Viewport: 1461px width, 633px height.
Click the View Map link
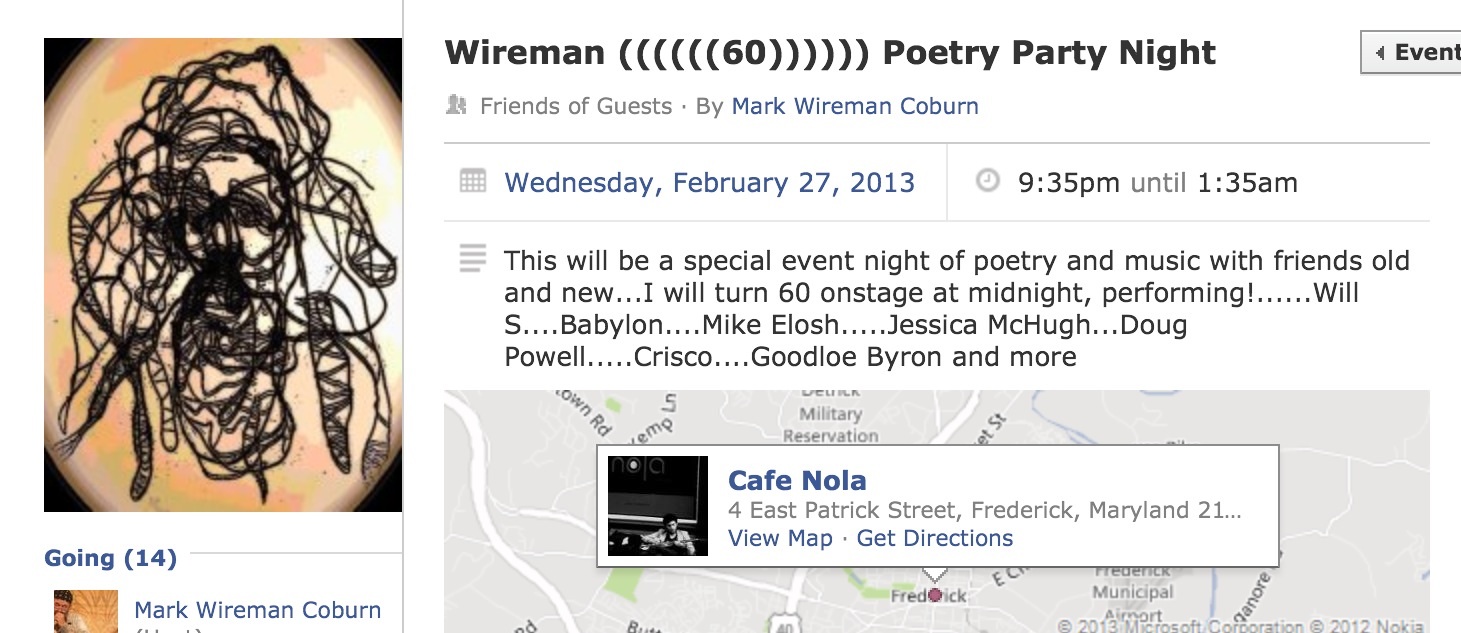780,538
